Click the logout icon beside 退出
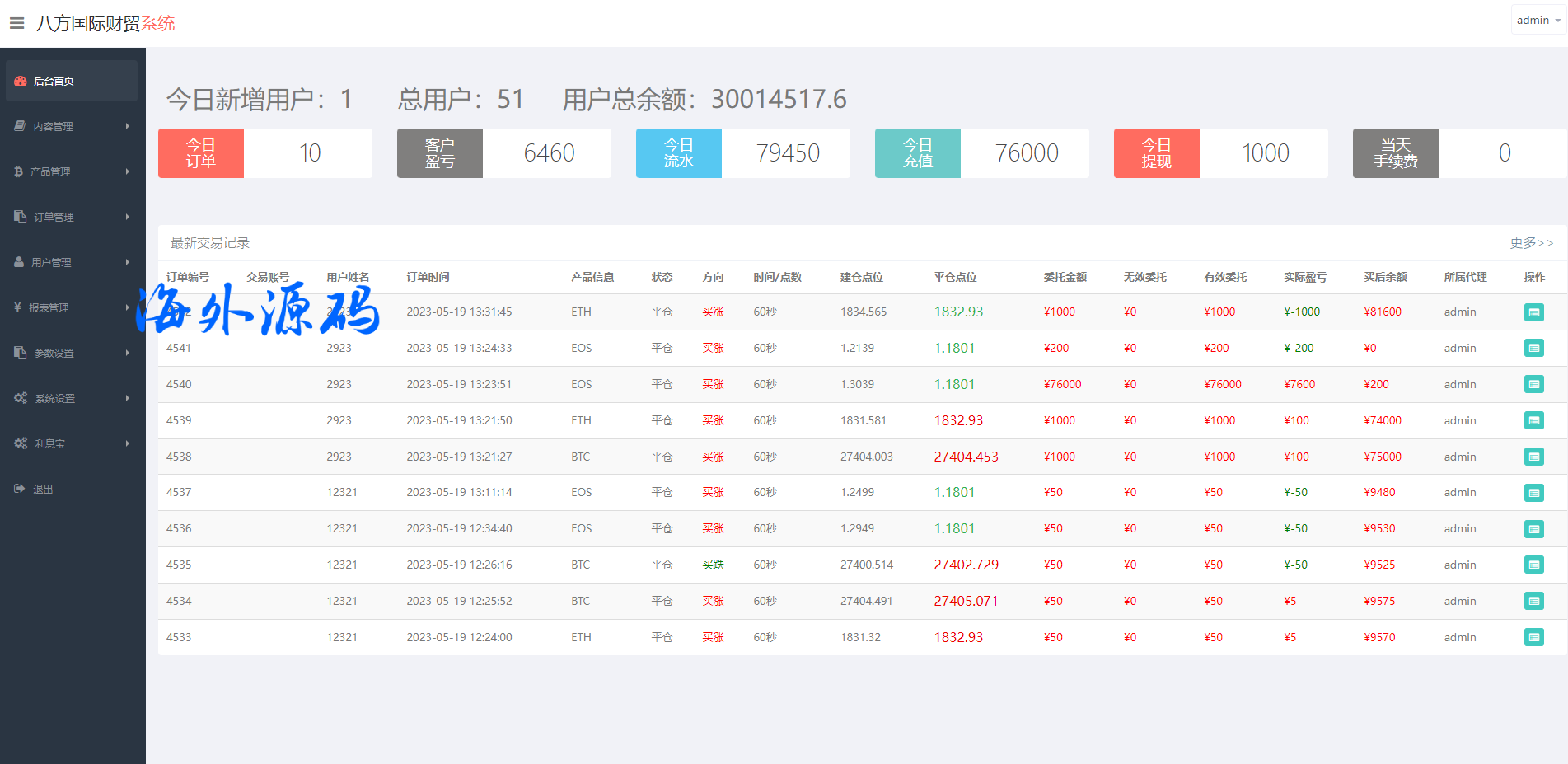 [x=20, y=489]
